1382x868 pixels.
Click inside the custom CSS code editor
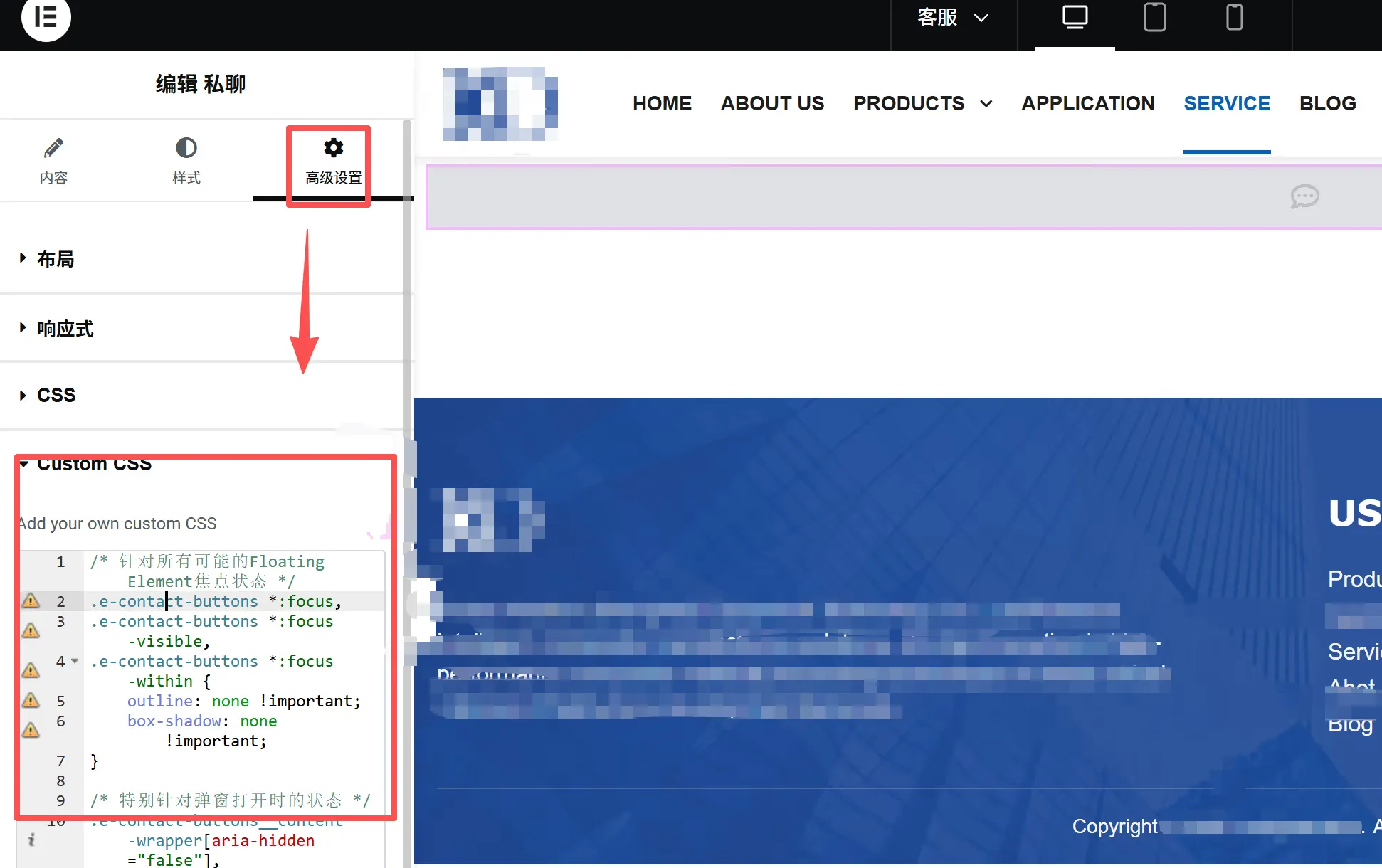(235, 761)
